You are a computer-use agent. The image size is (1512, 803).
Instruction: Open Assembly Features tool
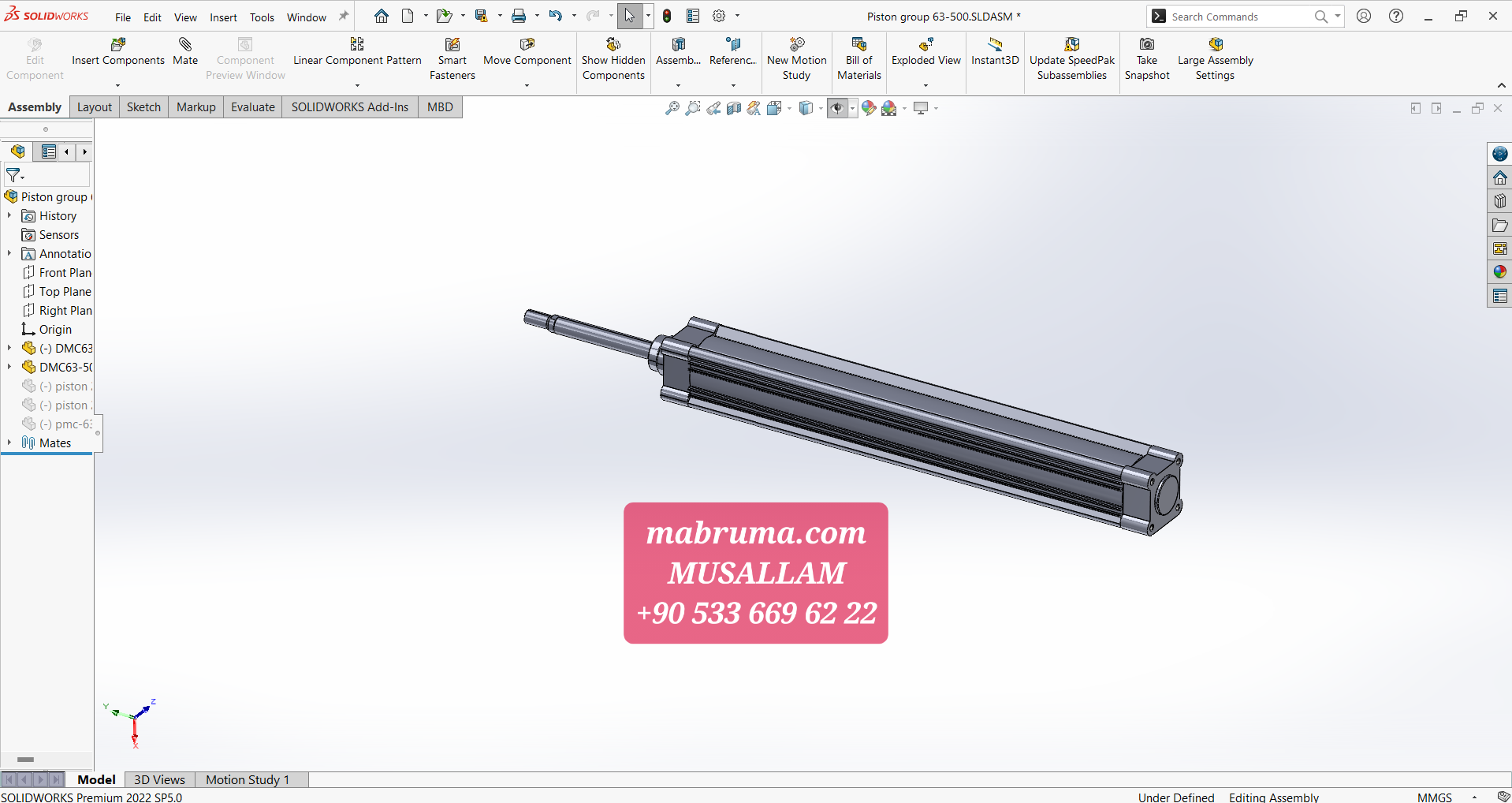(678, 52)
